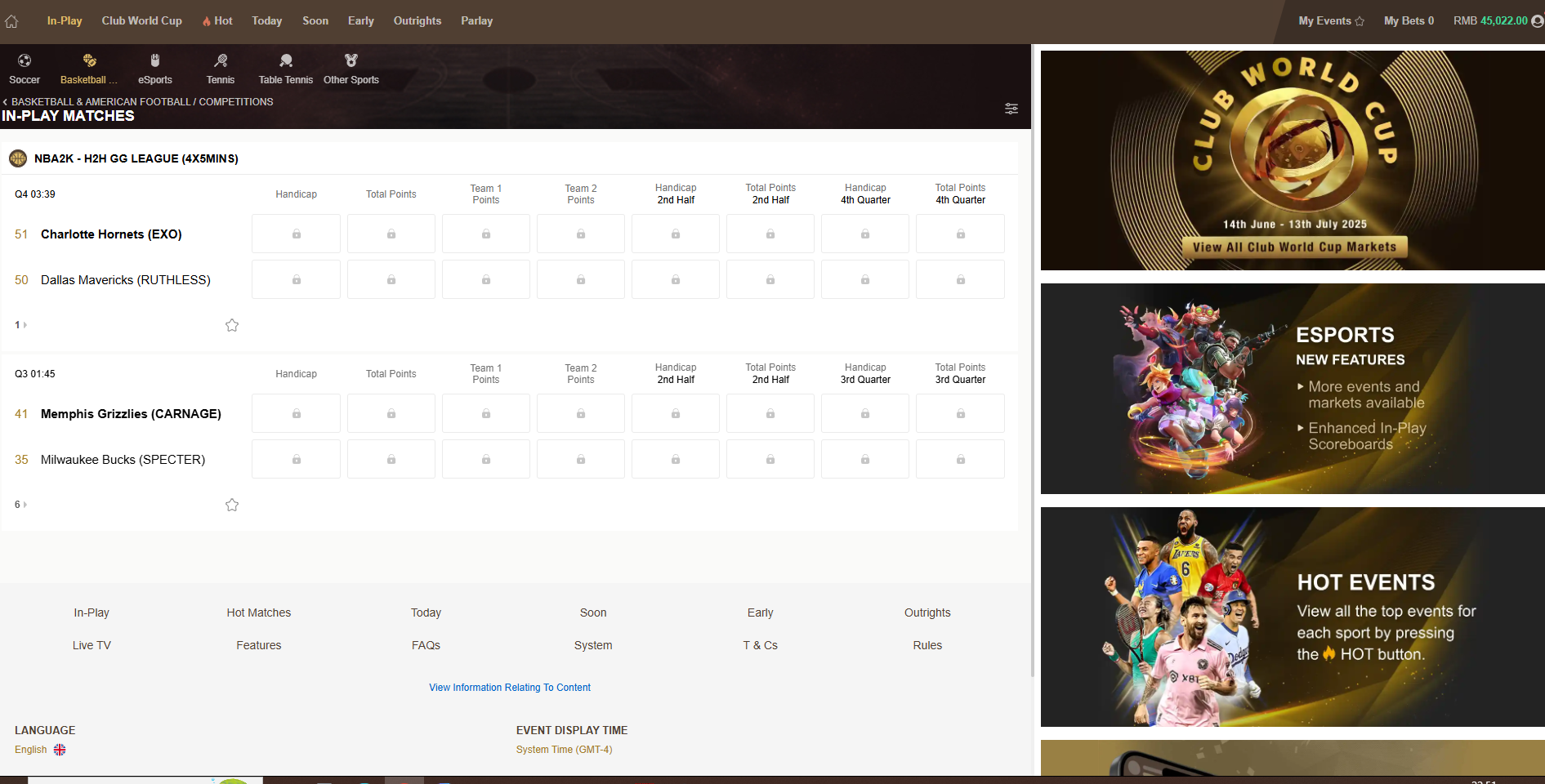Open the Outrights tab in top navigation
The image size is (1545, 784).
click(418, 21)
